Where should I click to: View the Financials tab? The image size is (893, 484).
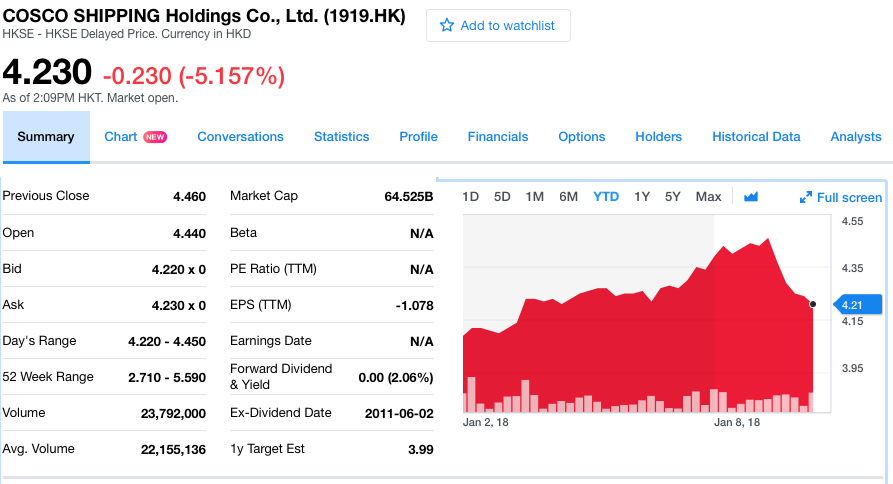(498, 137)
